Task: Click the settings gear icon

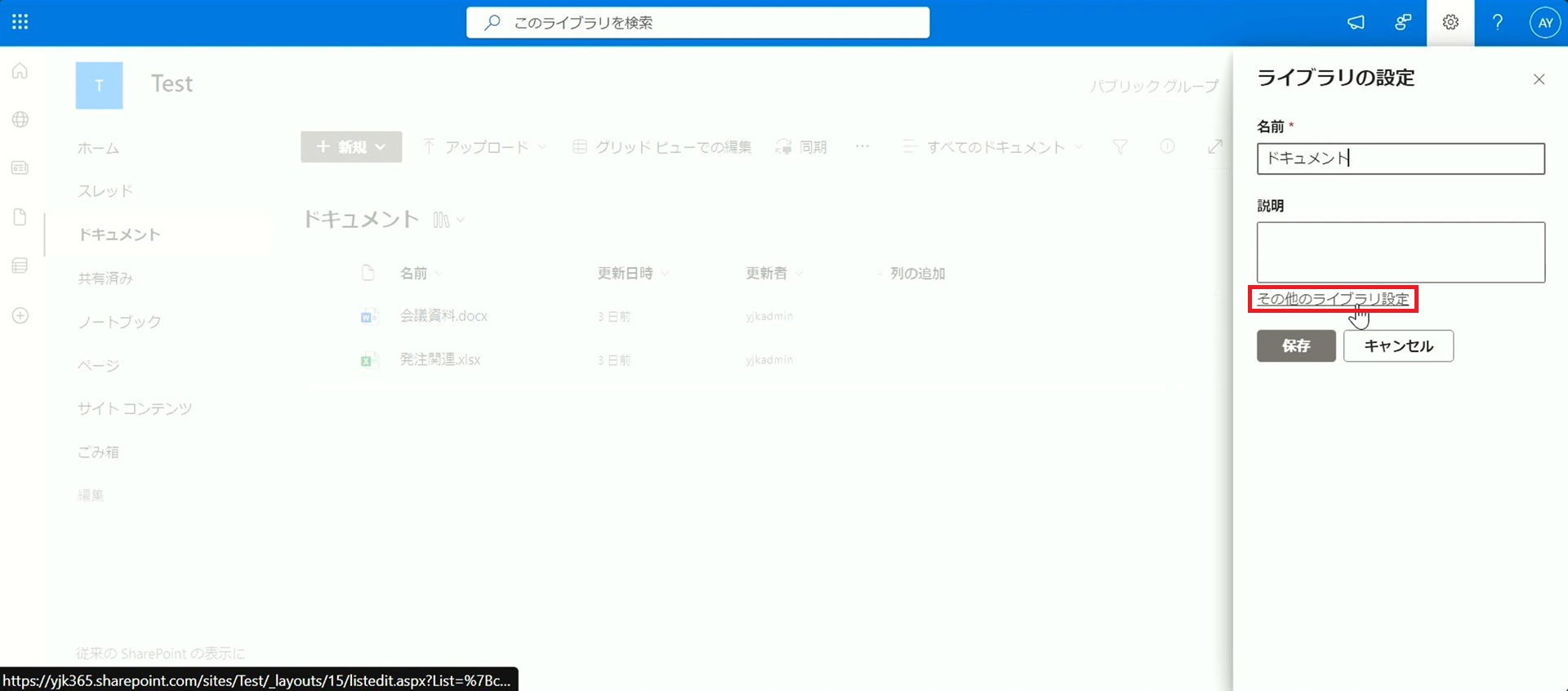Action: click(1450, 23)
